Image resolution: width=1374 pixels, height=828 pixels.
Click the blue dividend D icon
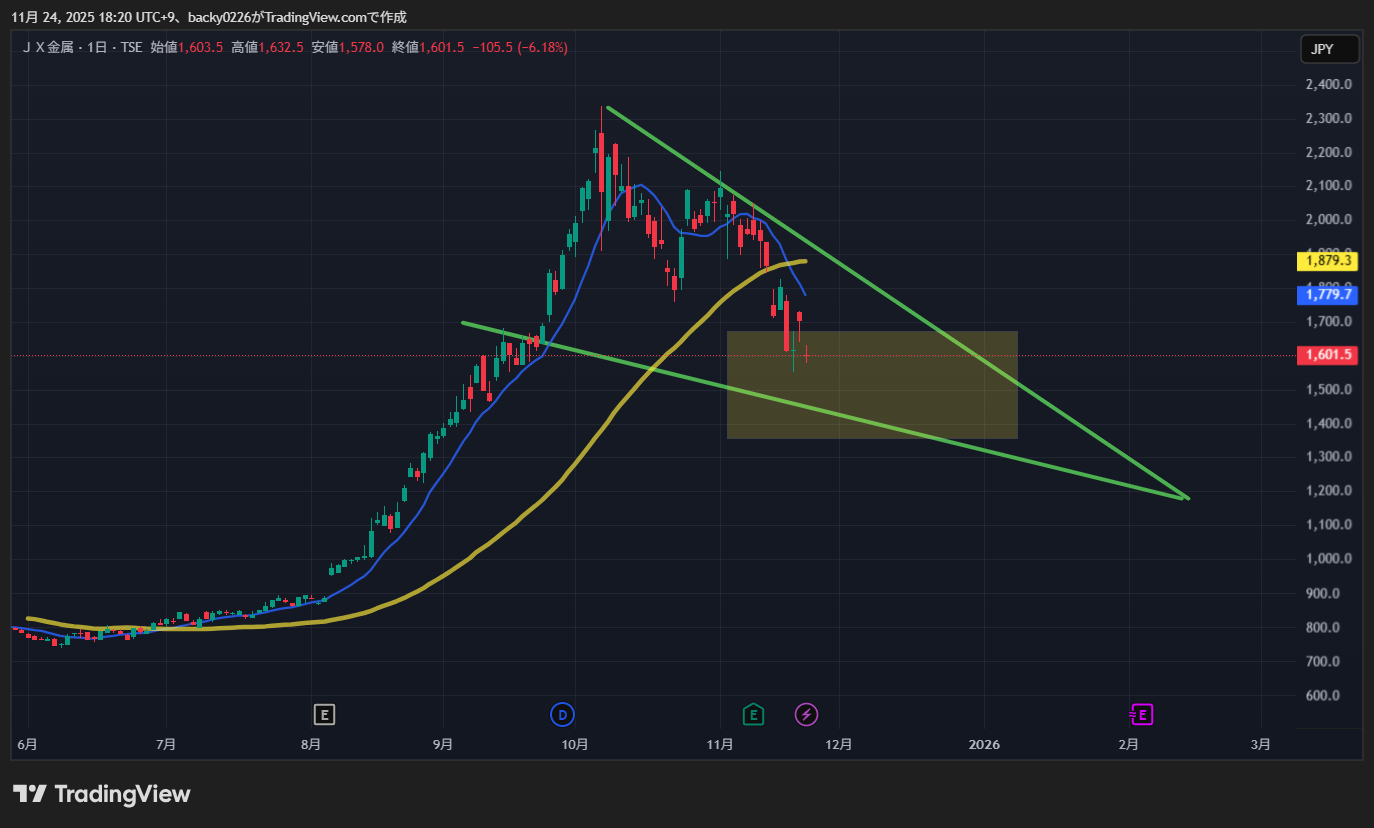pyautogui.click(x=563, y=714)
